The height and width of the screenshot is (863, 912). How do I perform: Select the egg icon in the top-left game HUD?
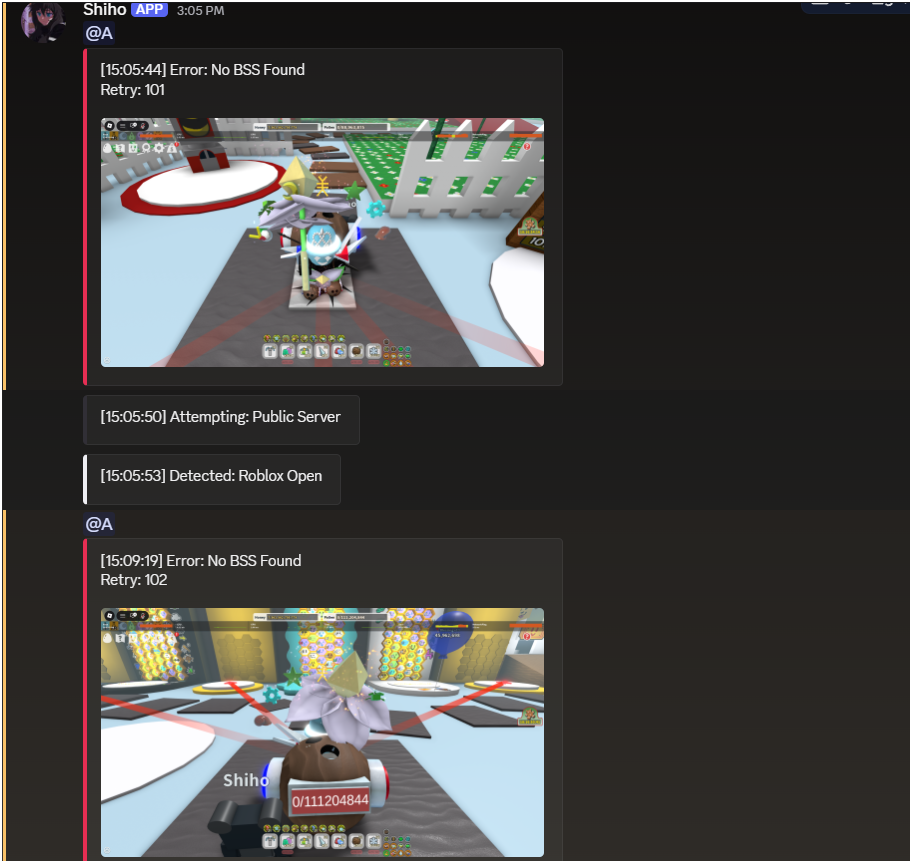[x=107, y=147]
